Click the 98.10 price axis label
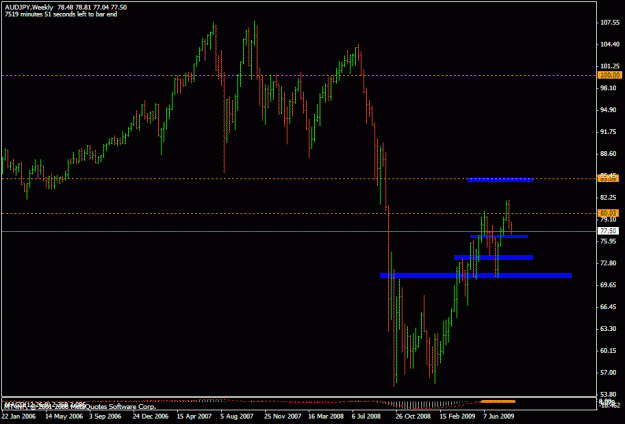The height and width of the screenshot is (424, 625). pyautogui.click(x=610, y=88)
